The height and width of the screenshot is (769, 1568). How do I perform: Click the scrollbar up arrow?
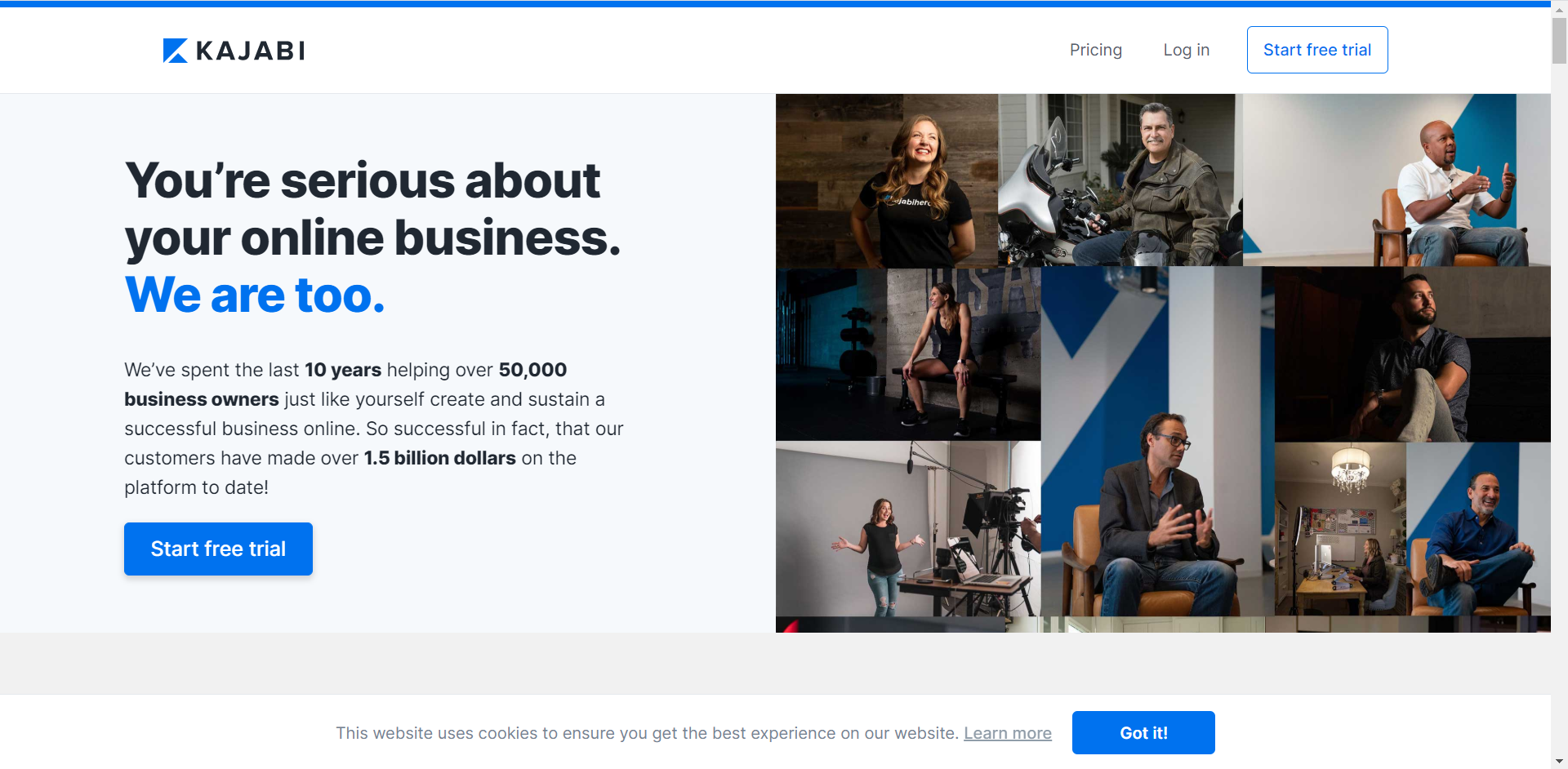pyautogui.click(x=1559, y=10)
